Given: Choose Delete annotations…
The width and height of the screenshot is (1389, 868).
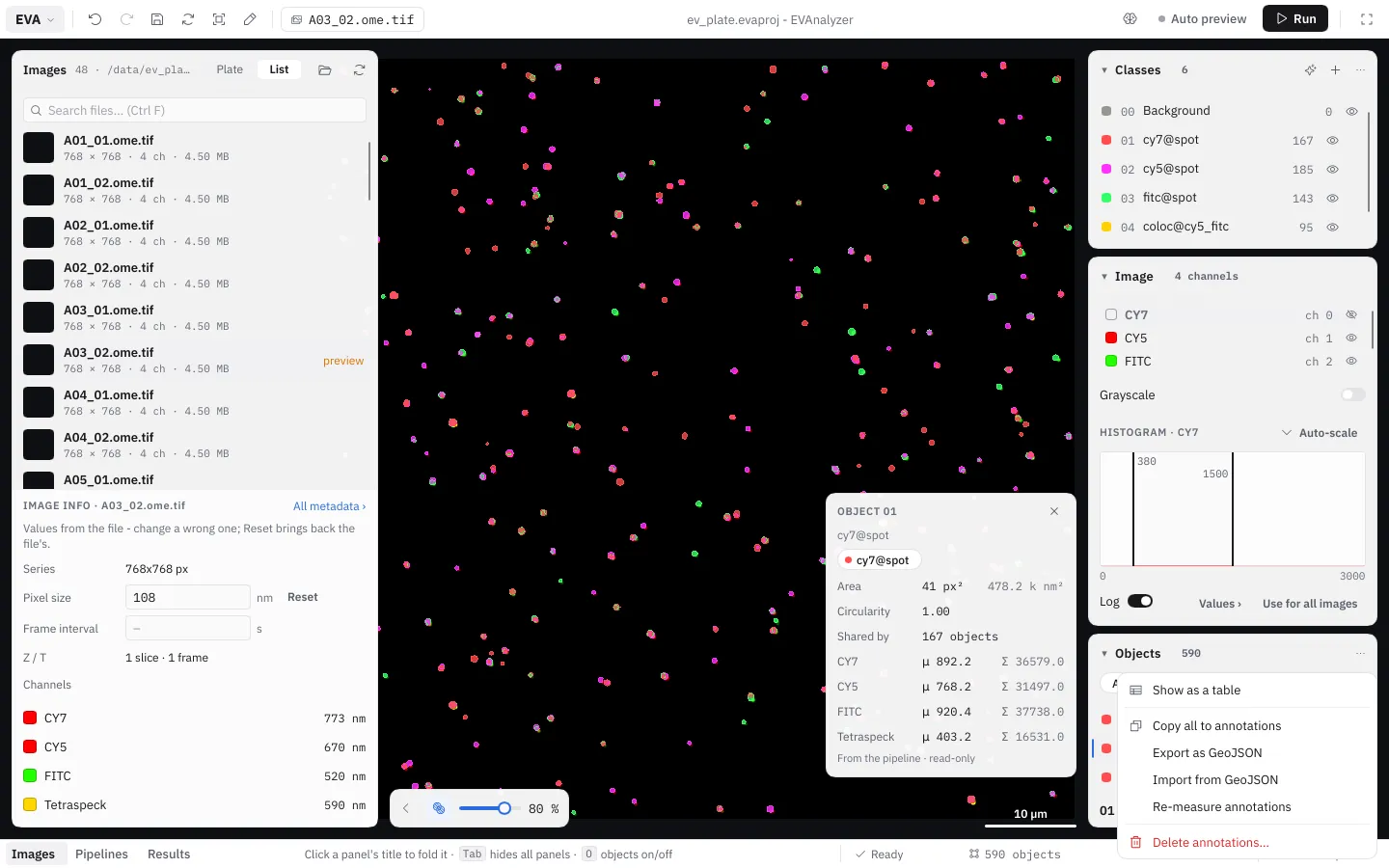Looking at the screenshot, I should pyautogui.click(x=1246, y=842).
